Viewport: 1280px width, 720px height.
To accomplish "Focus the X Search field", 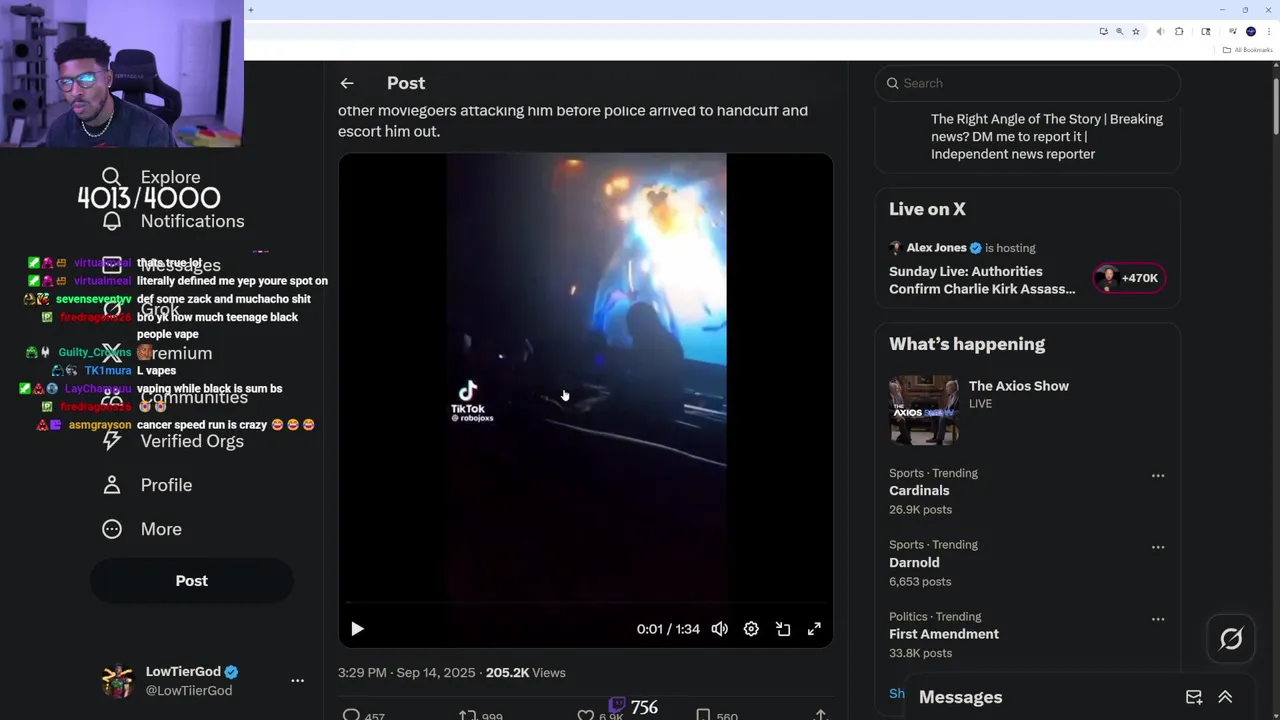I will pos(1027,83).
